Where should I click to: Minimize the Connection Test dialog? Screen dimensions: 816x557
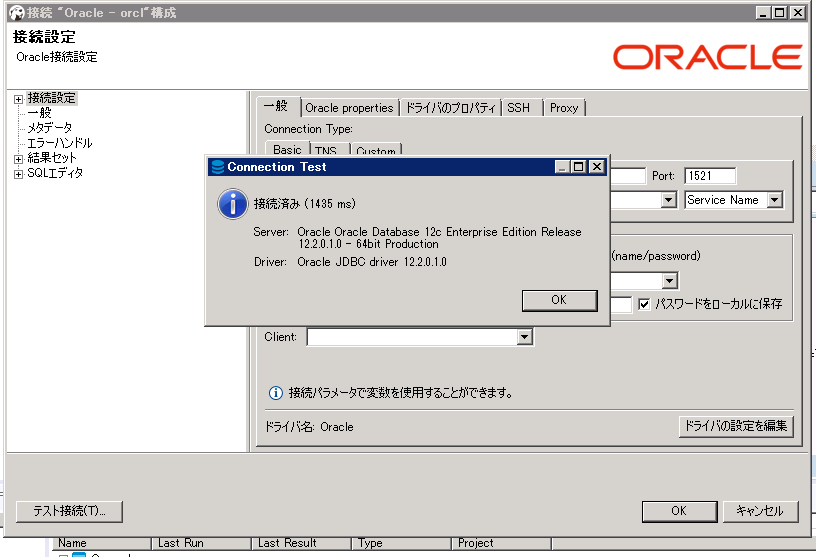562,167
